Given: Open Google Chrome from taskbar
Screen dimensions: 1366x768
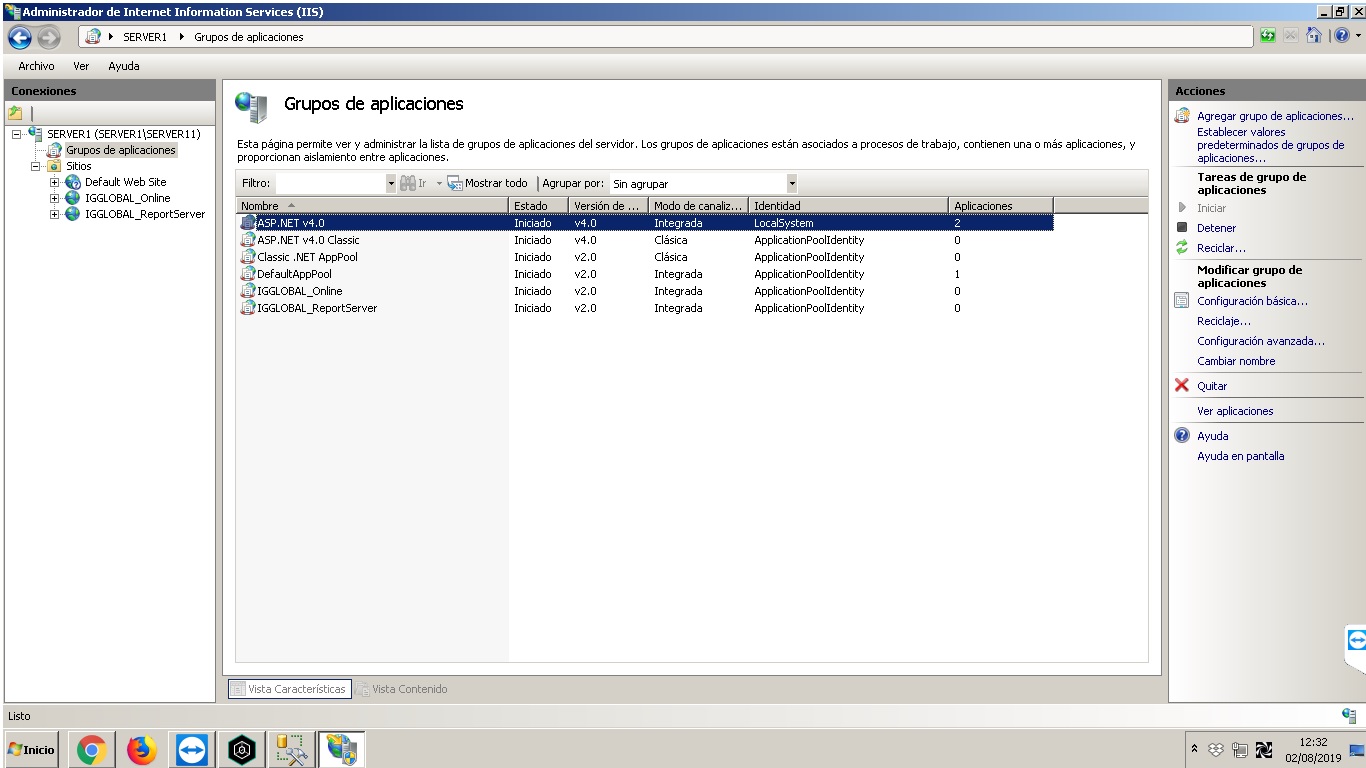Looking at the screenshot, I should (x=92, y=749).
